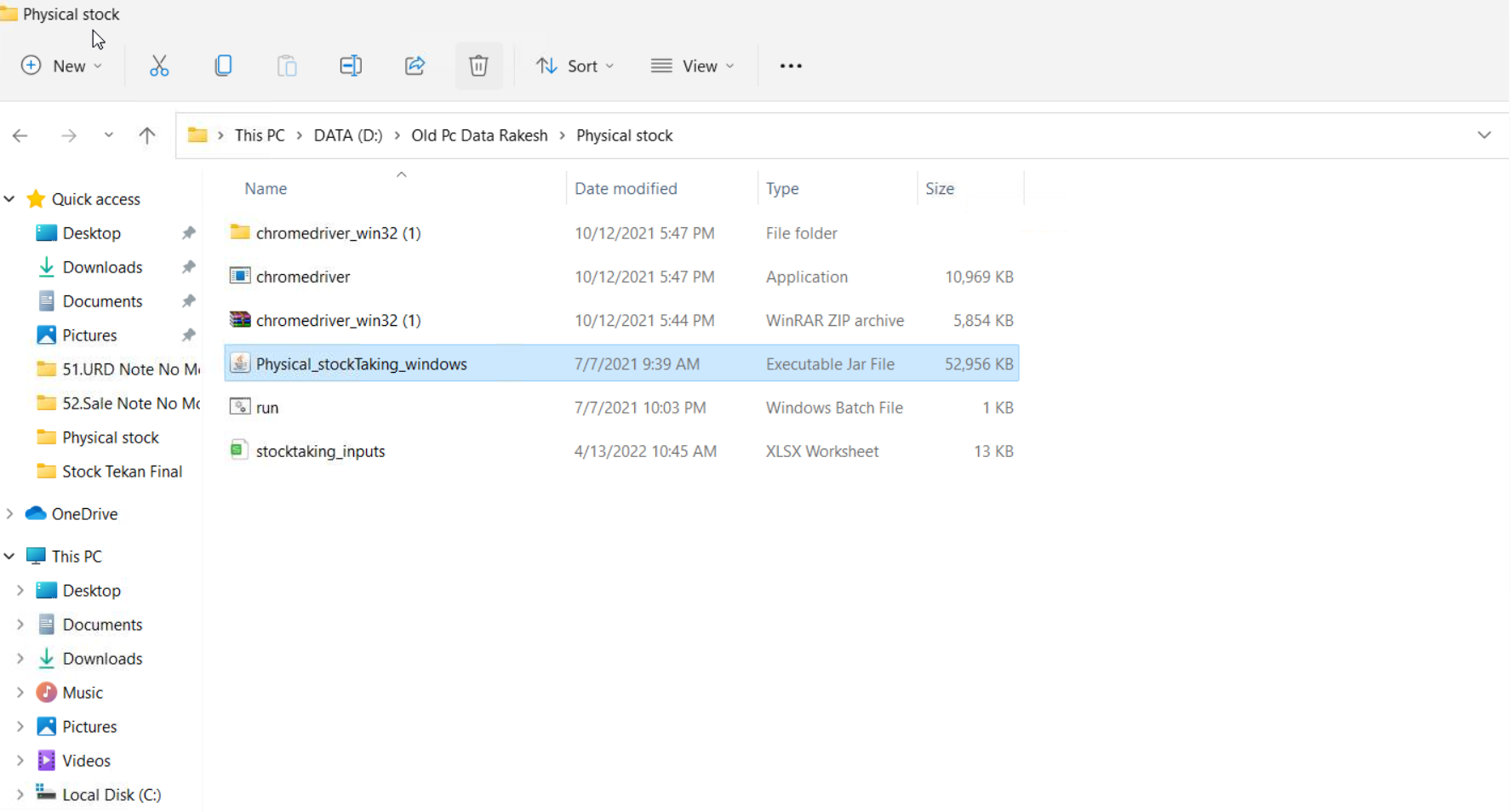
Task: Sort by the Date modified column header
Action: click(x=626, y=188)
